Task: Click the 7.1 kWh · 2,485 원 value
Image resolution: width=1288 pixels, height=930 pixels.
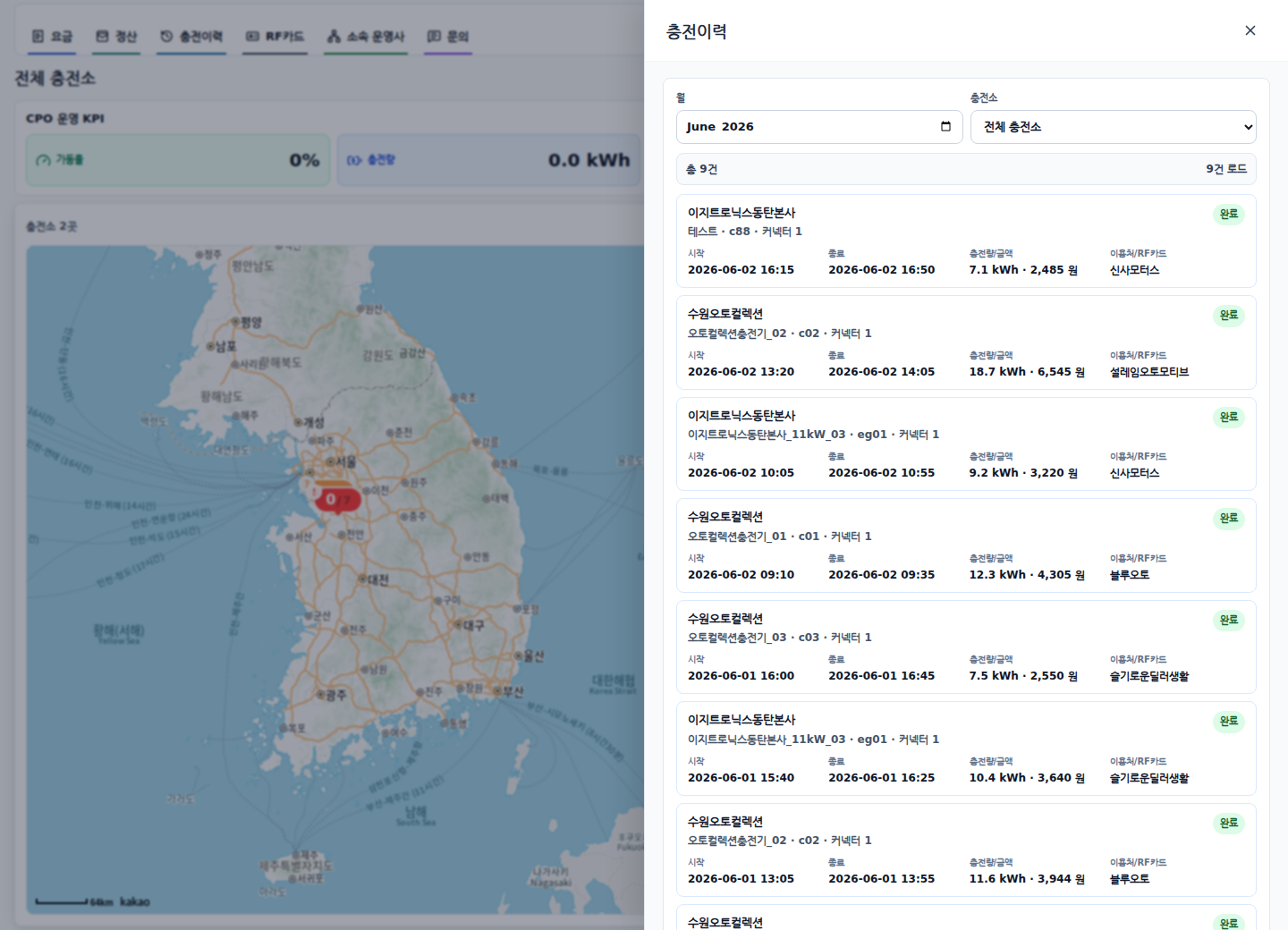Action: pos(1023,270)
